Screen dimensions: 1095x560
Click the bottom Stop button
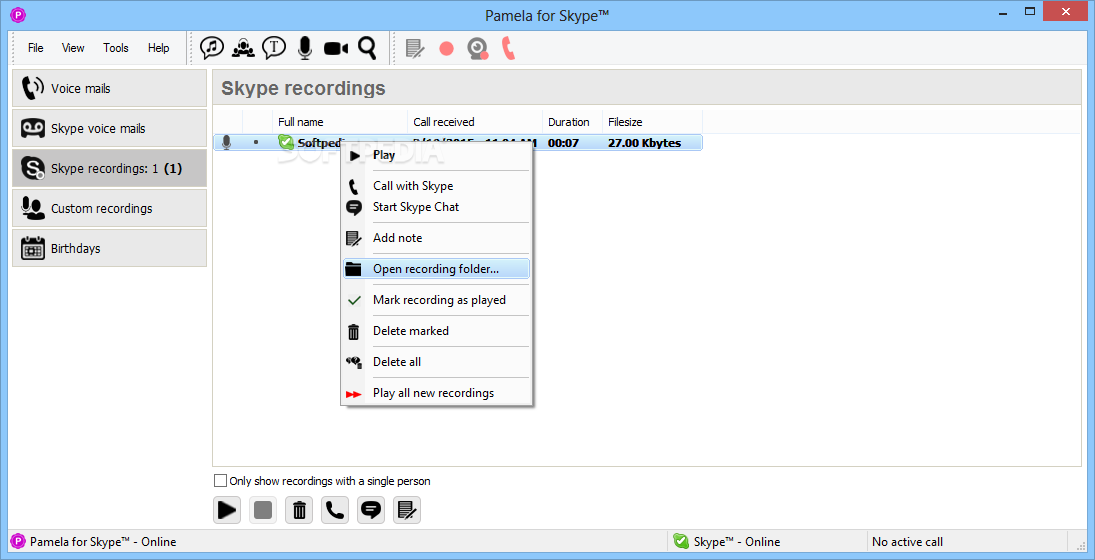click(x=263, y=510)
